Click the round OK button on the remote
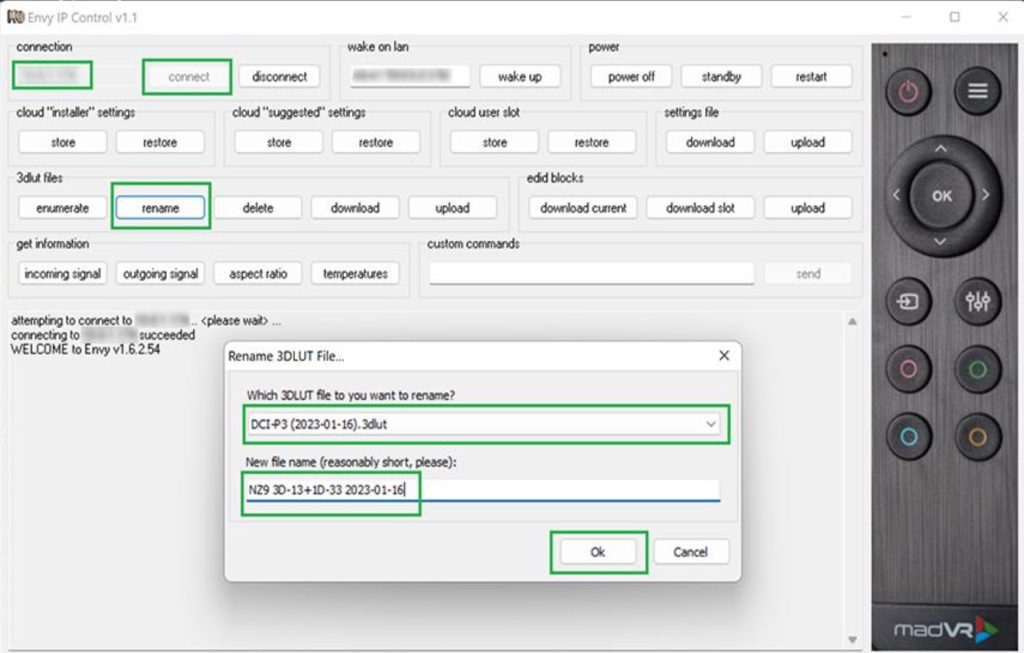This screenshot has width=1024, height=653. (941, 195)
